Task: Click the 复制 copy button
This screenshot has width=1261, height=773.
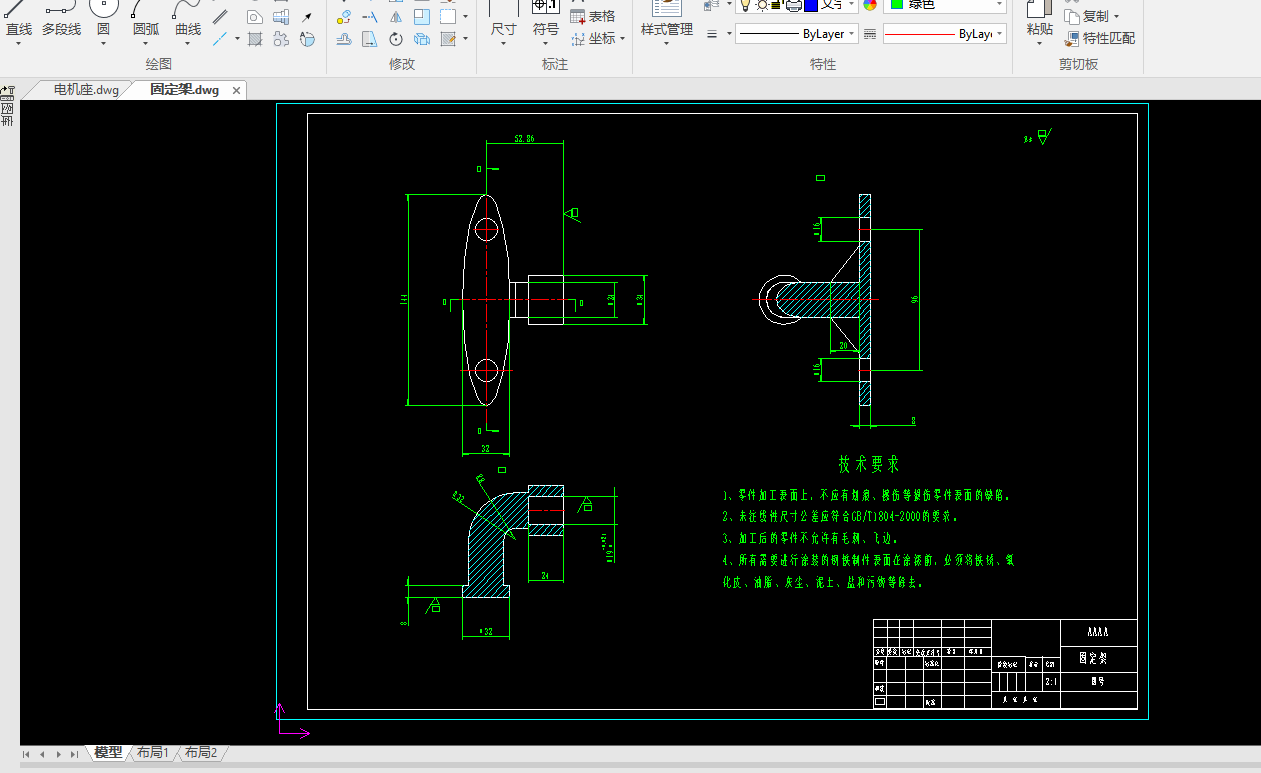Action: pyautogui.click(x=1088, y=17)
